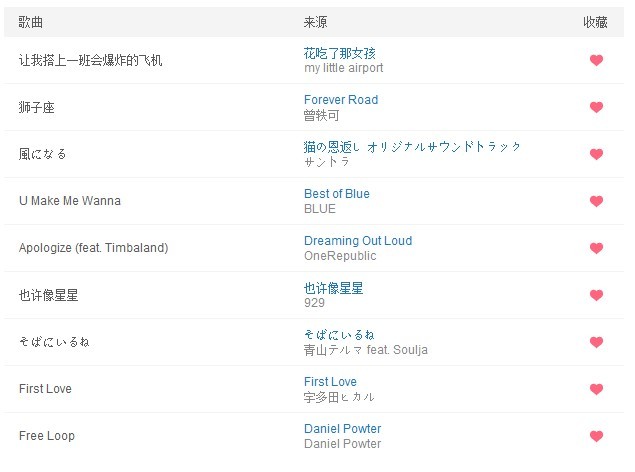
Task: Toggle heart for 让我搭上一班会爆炸的飞机
Action: 596,60
